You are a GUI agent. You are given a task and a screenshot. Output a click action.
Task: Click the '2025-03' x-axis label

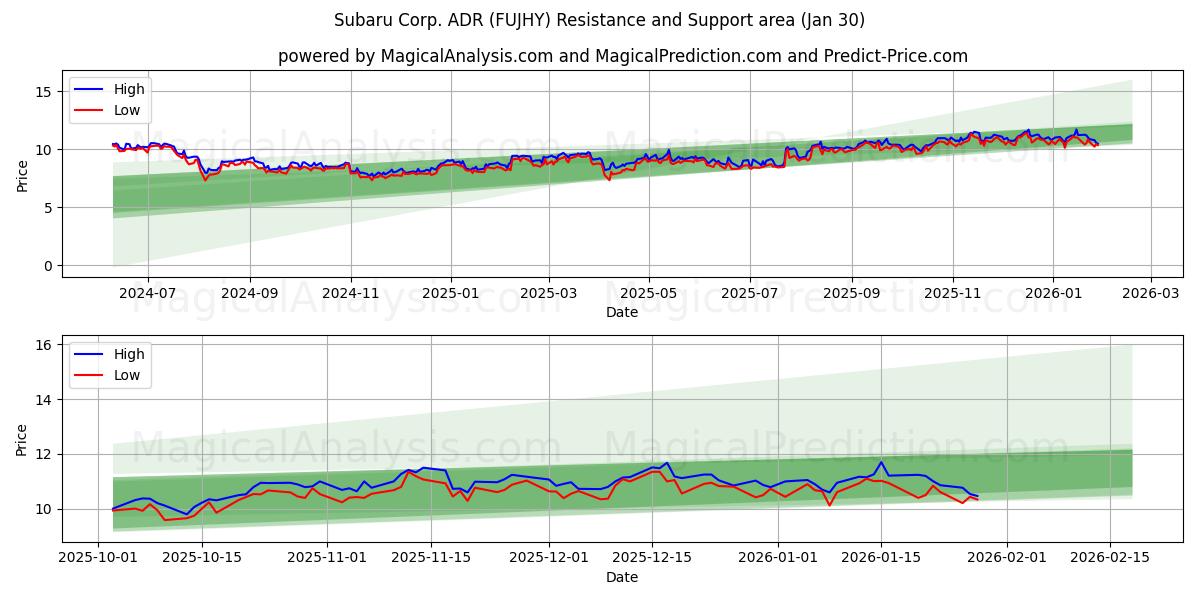click(x=549, y=293)
